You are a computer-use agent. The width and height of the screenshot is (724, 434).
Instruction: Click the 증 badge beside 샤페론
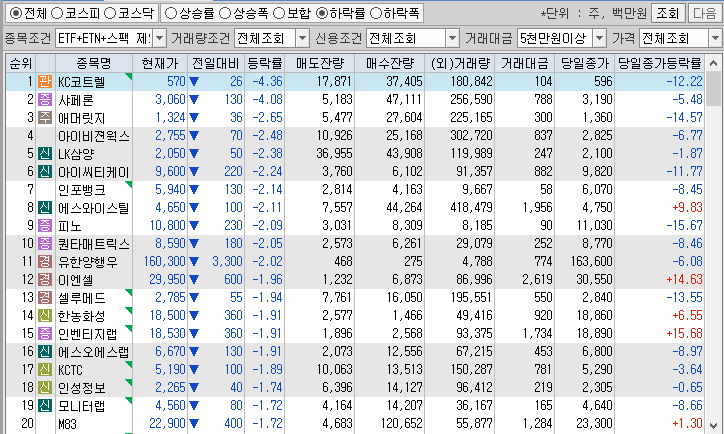[x=45, y=100]
